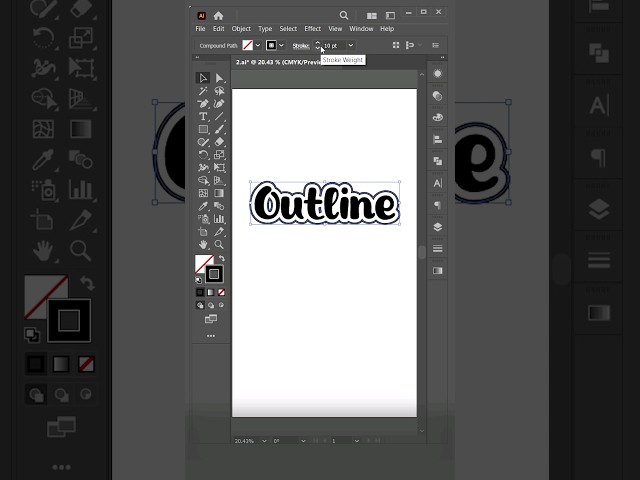Select the Artboard tool
Viewport: 640px width, 480px height.
coord(203,232)
